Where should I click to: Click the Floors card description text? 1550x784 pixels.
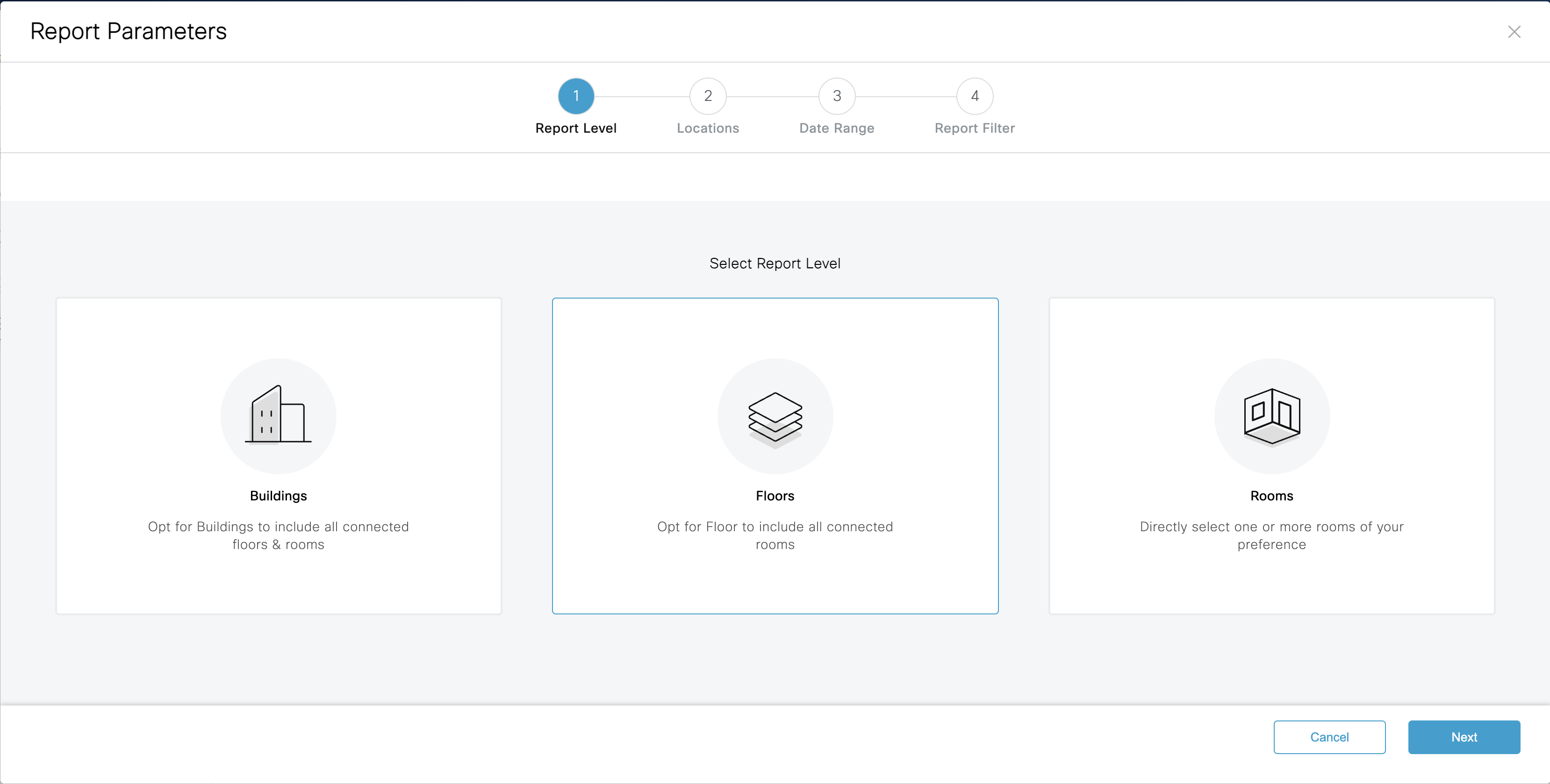click(x=775, y=535)
